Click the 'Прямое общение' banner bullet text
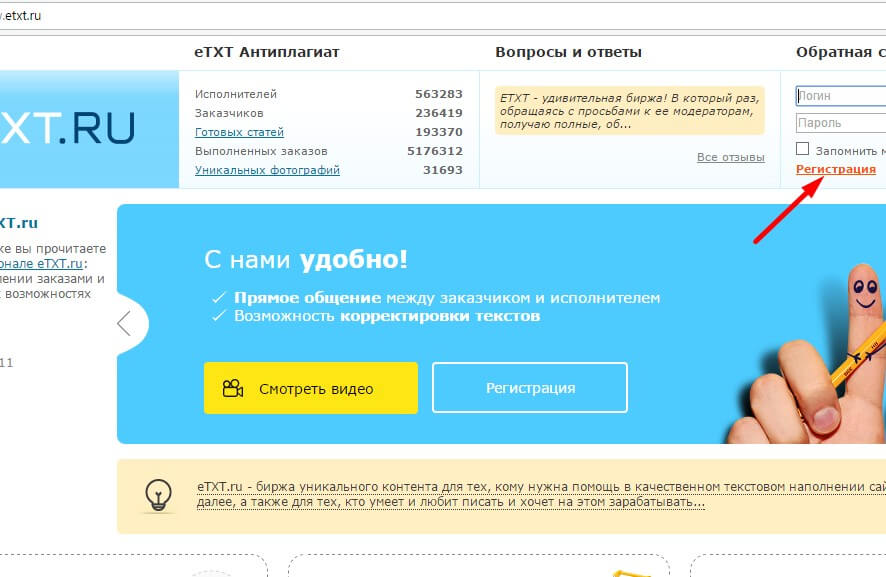Screen dimensions: 886x577 click(x=447, y=298)
